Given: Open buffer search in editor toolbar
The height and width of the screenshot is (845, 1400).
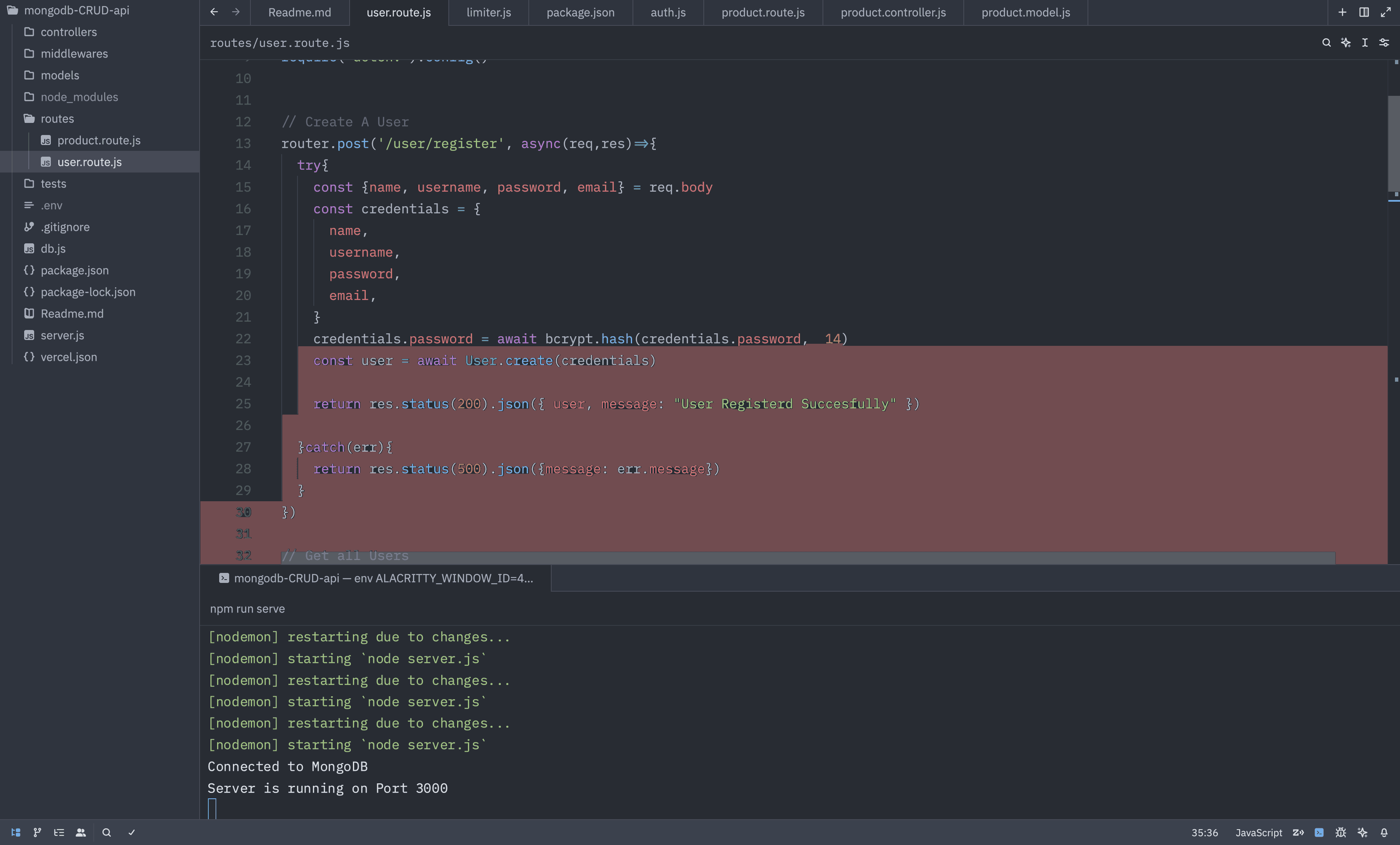Looking at the screenshot, I should pos(1327,42).
